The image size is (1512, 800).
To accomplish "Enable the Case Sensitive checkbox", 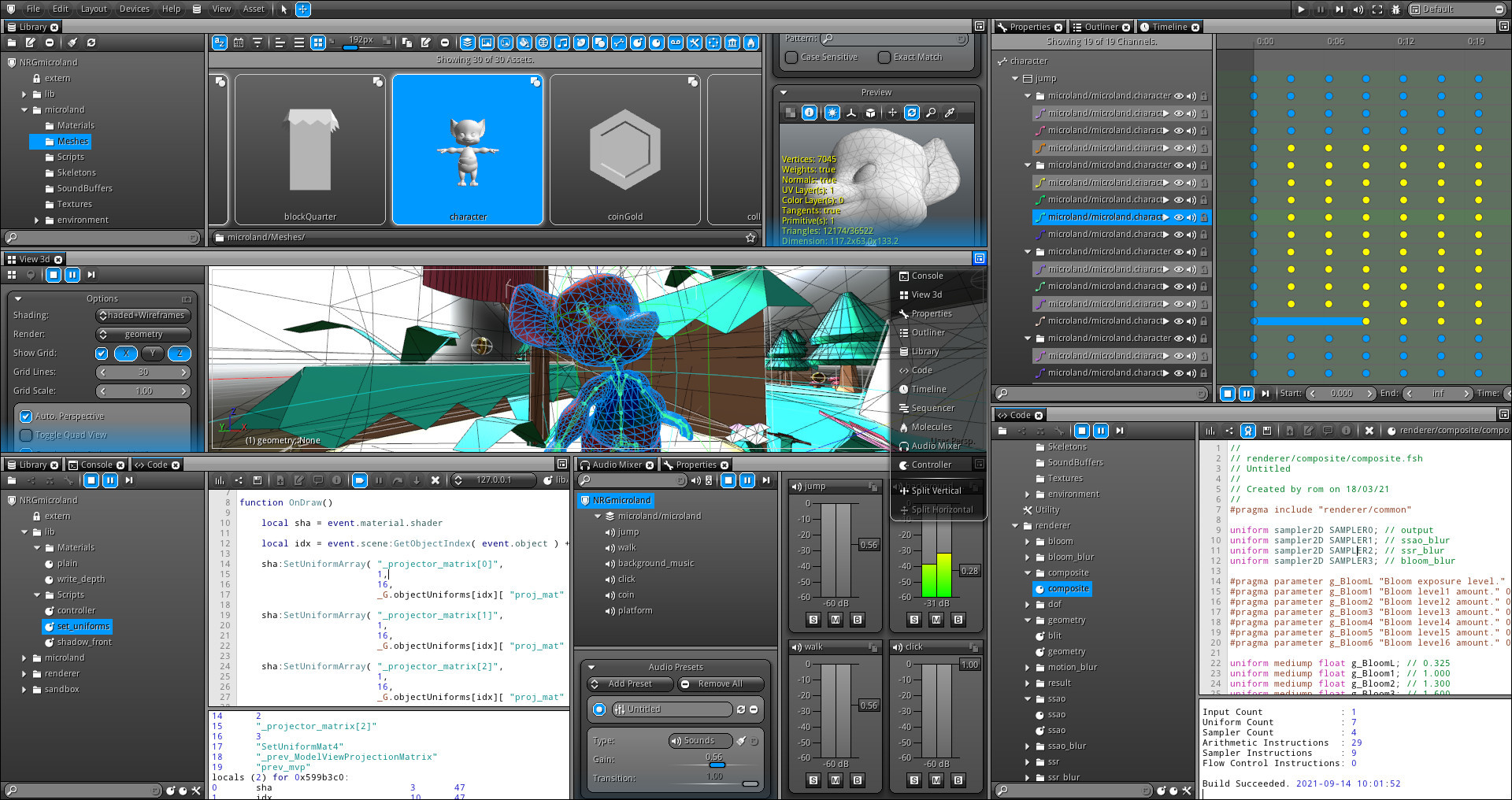I will click(792, 57).
